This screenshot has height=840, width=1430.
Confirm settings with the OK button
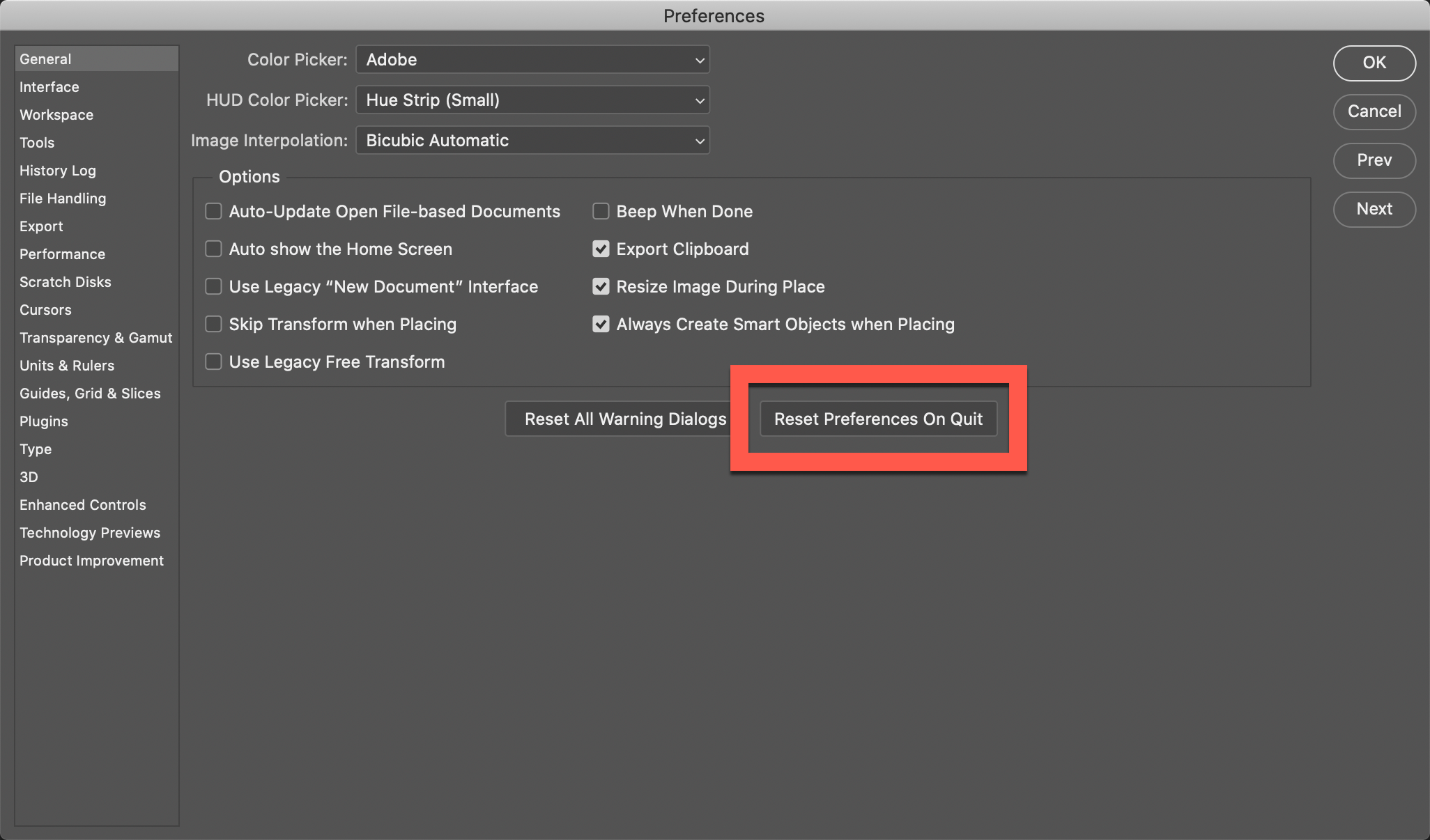[1374, 63]
